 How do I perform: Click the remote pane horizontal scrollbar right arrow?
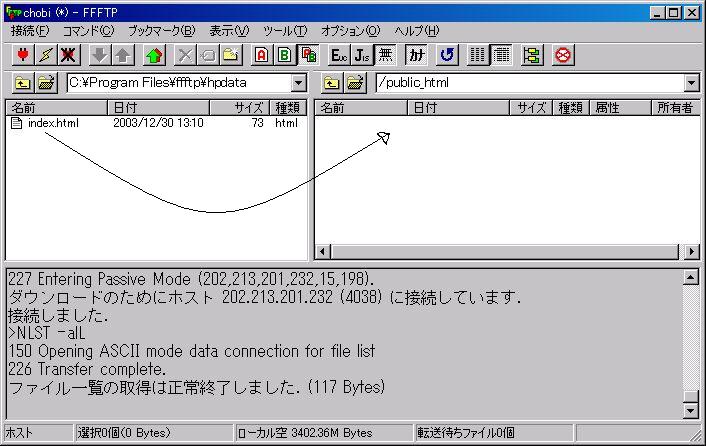(x=691, y=251)
